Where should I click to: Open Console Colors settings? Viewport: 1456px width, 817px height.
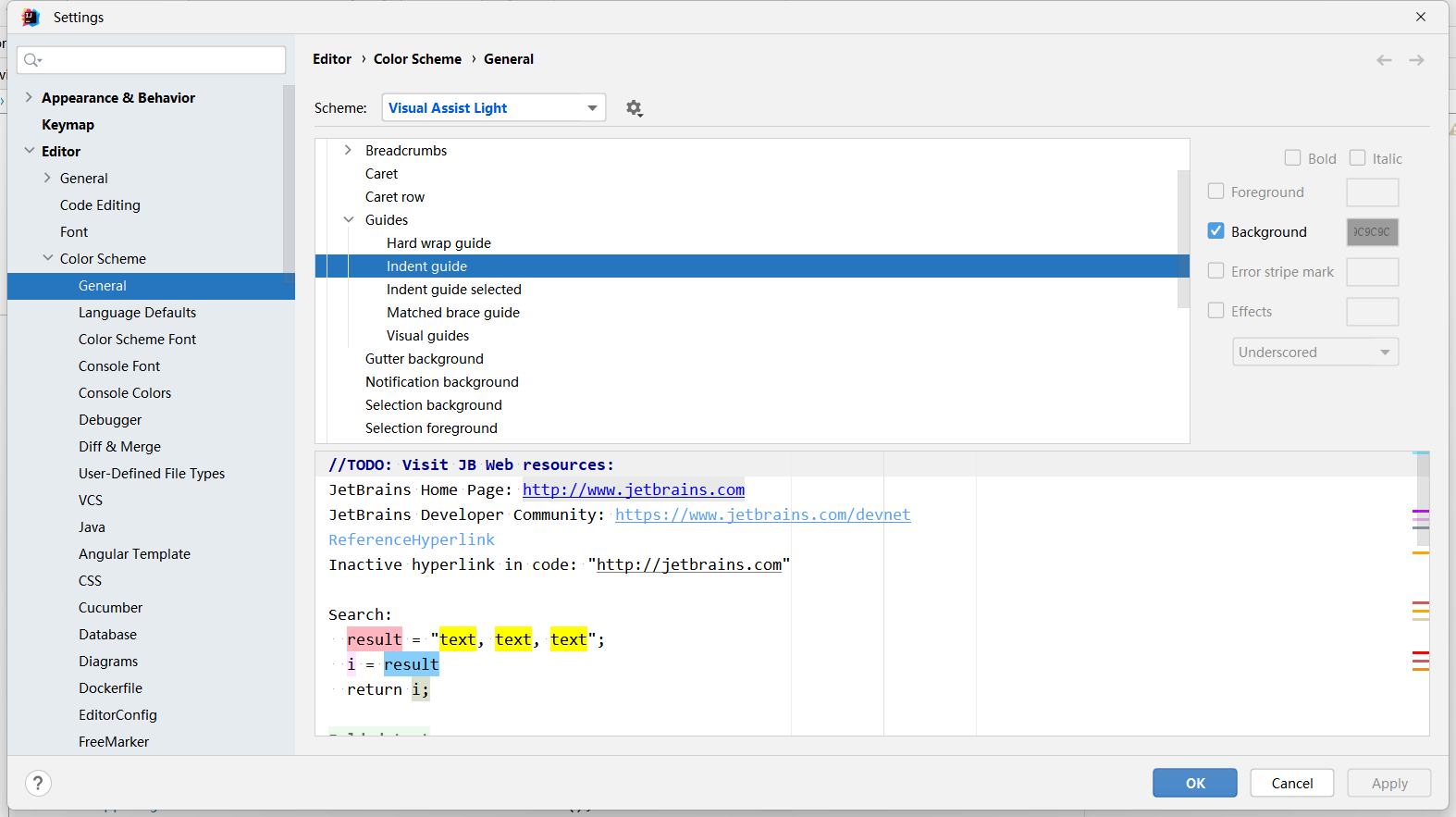click(125, 393)
